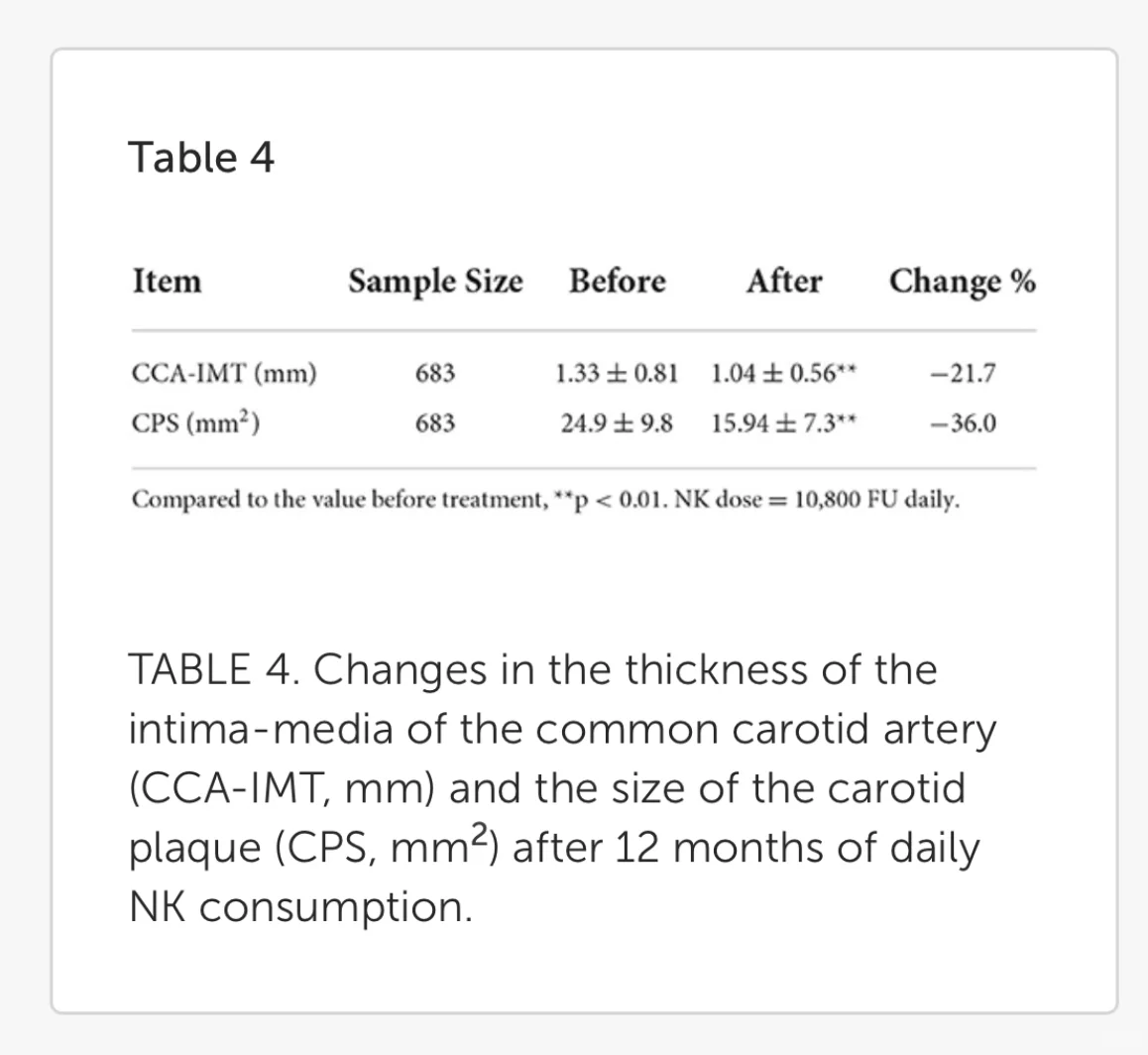Select the "Item" column header
The image size is (1148, 1055).
click(x=167, y=282)
